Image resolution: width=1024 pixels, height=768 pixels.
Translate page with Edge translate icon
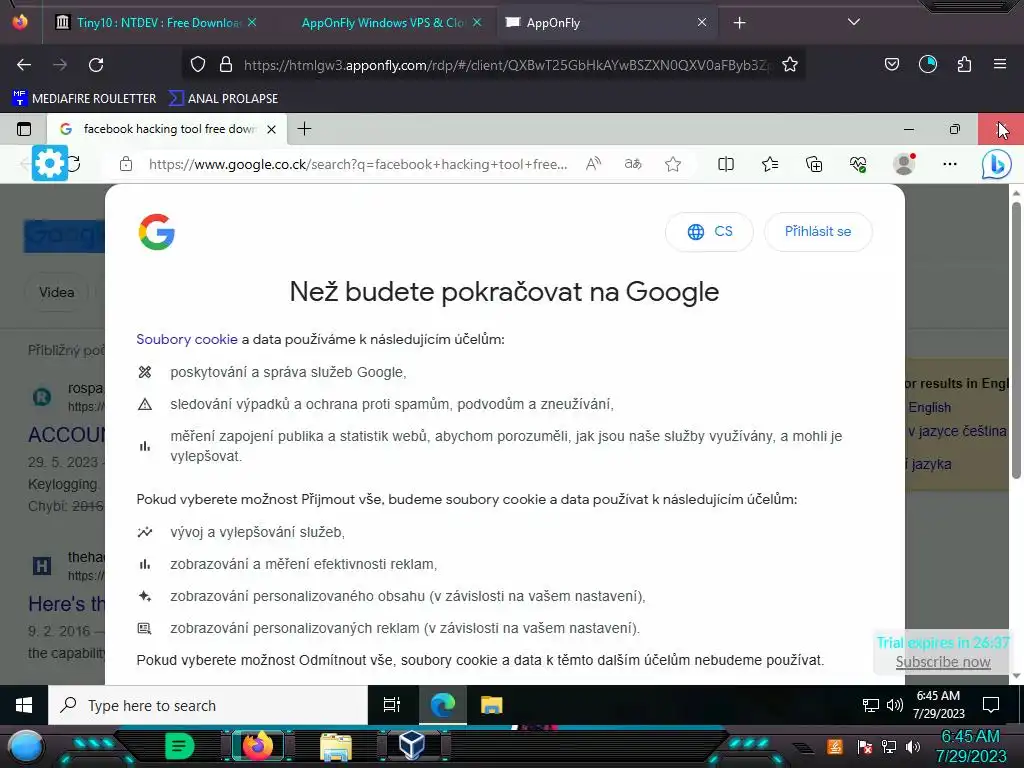pyautogui.click(x=633, y=164)
